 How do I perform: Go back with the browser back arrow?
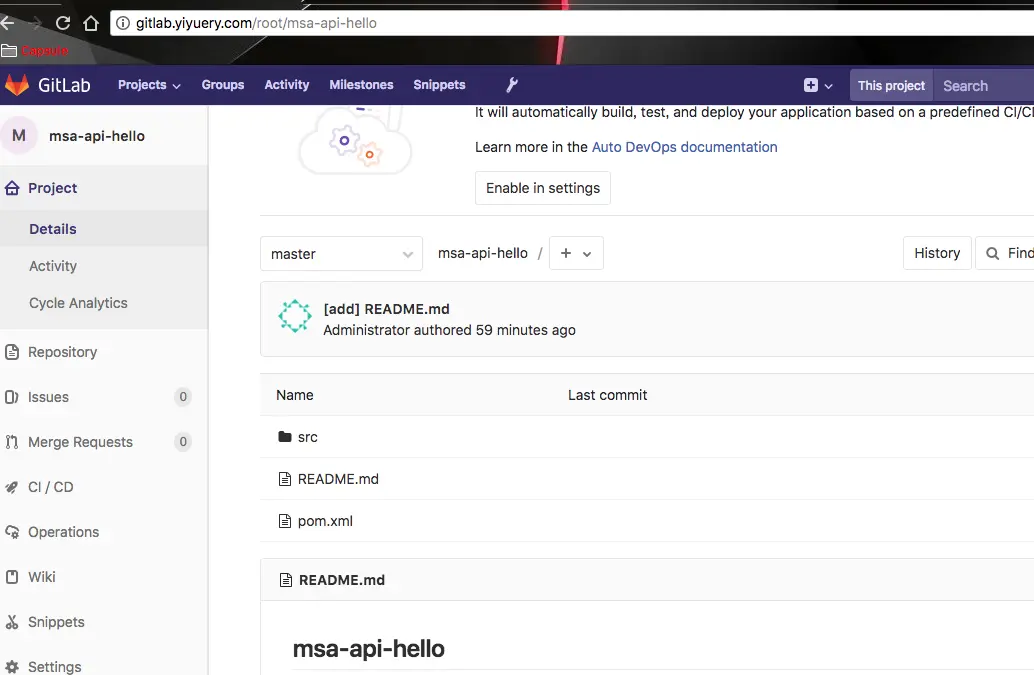coord(7,23)
